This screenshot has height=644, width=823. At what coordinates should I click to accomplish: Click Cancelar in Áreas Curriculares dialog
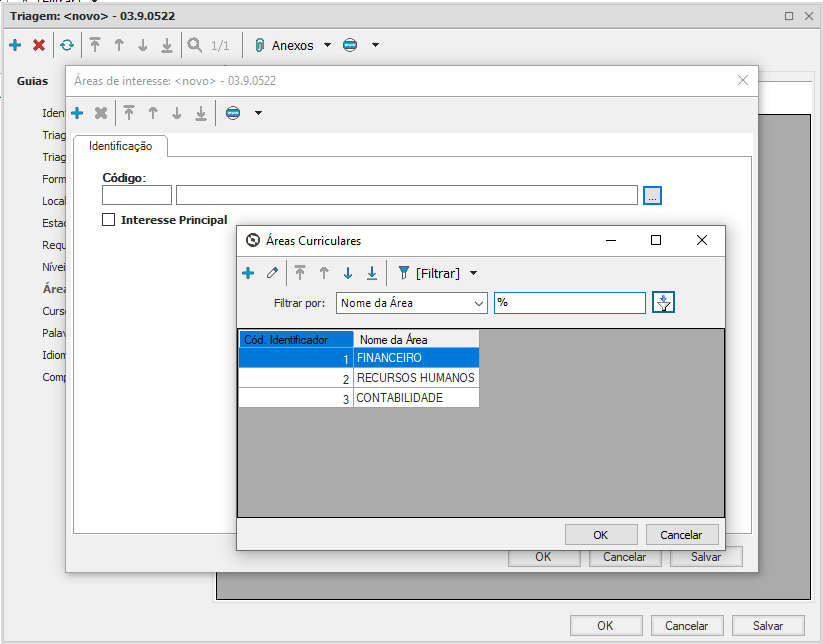(x=682, y=535)
